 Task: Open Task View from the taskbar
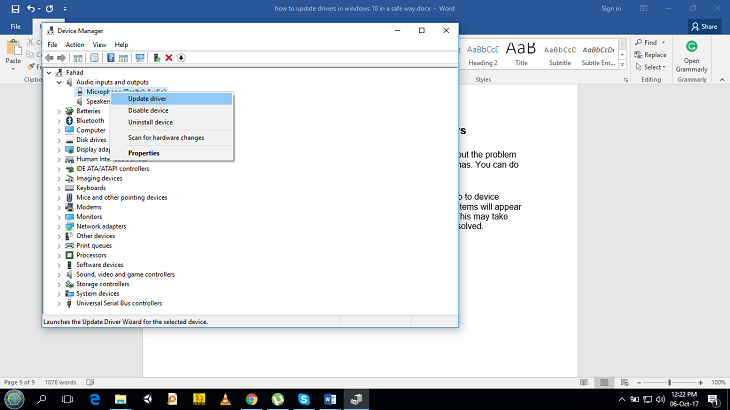[68, 399]
